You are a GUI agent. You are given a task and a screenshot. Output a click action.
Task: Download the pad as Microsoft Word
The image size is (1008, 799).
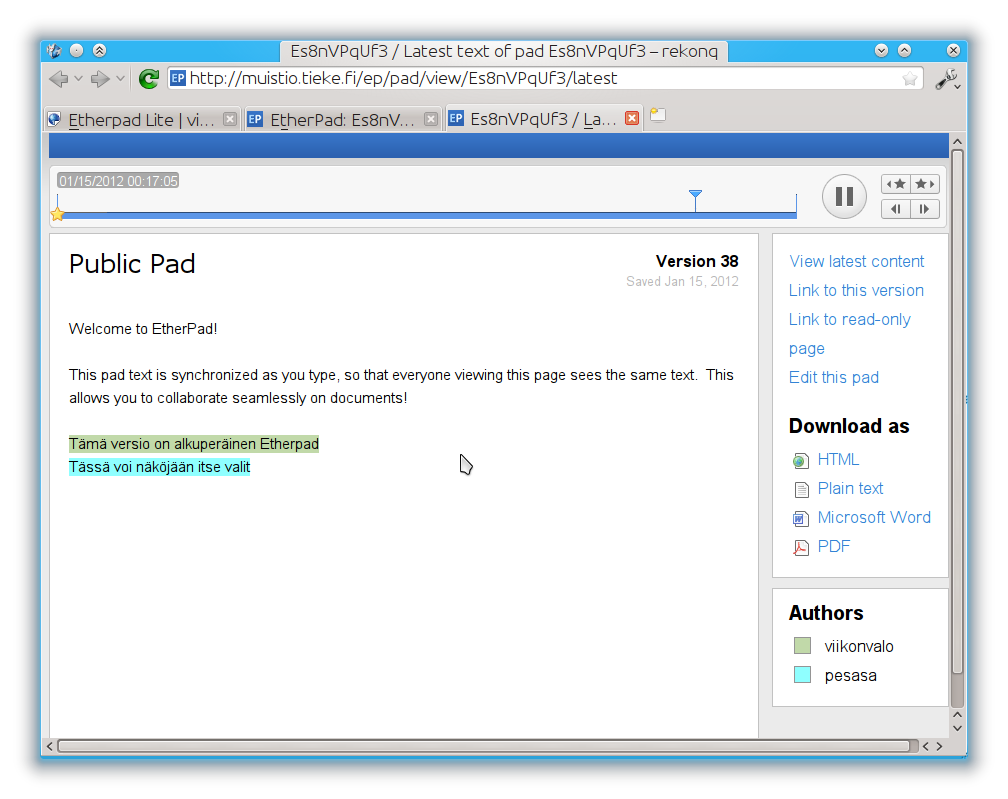[x=874, y=517]
